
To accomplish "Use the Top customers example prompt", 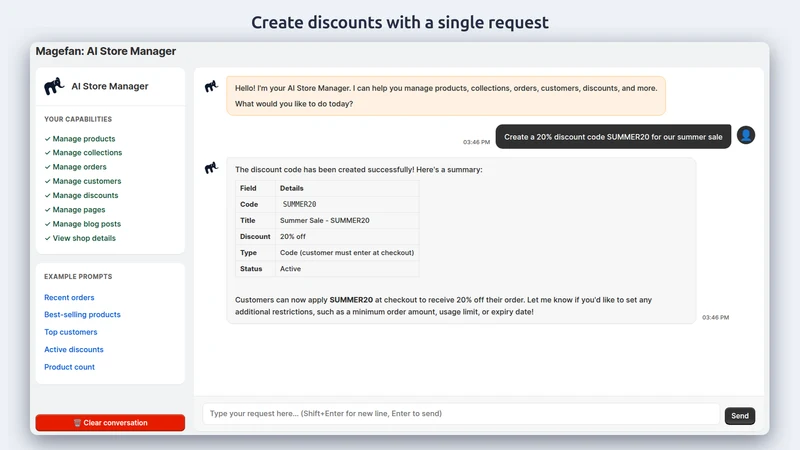I will click(70, 332).
